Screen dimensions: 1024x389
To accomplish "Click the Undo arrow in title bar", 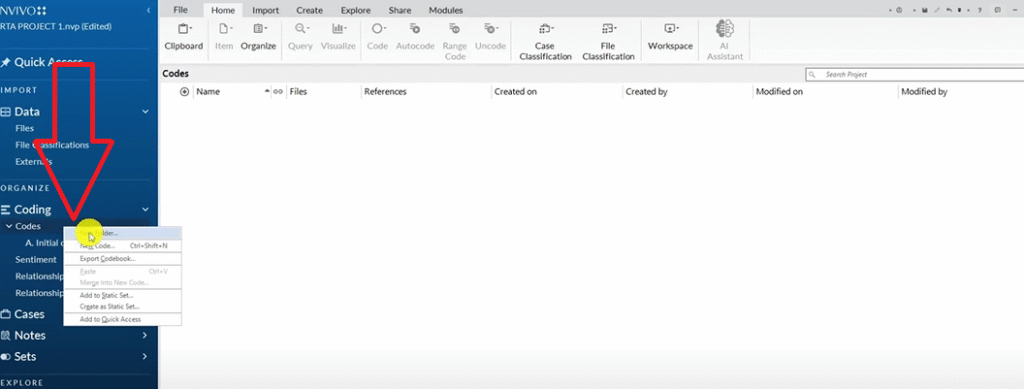I will [x=950, y=10].
